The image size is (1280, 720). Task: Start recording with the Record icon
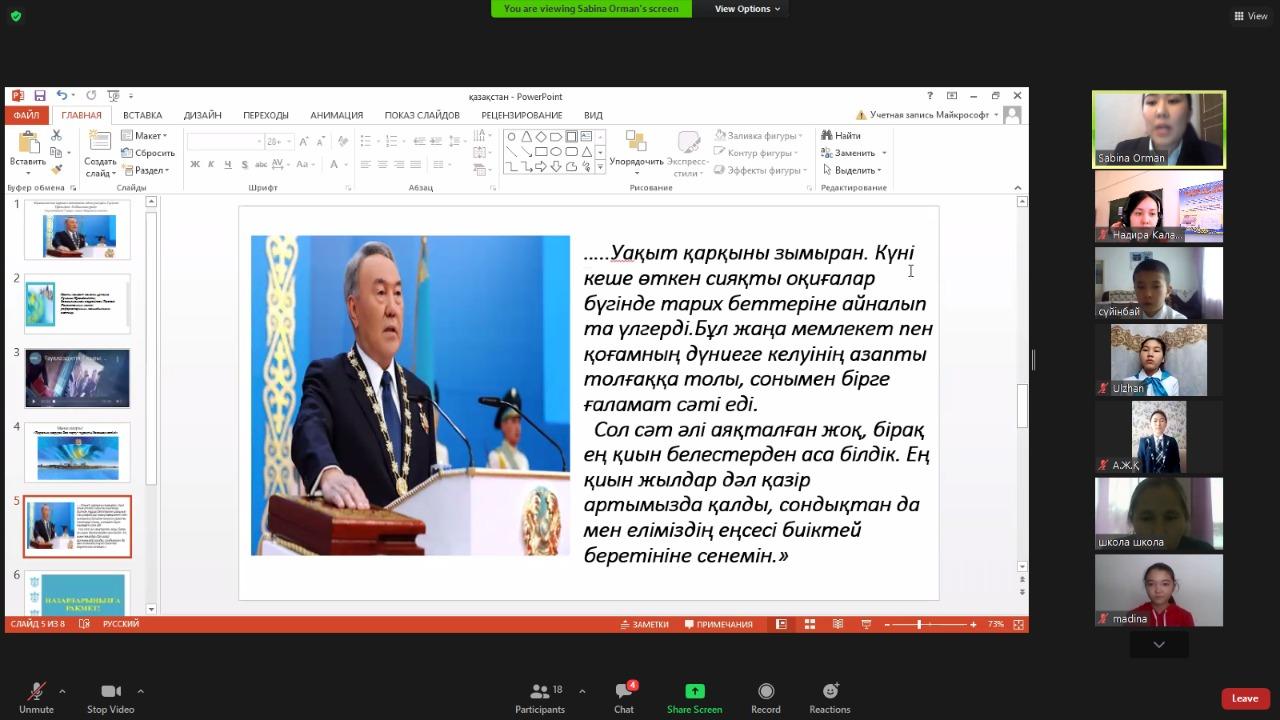pos(766,691)
